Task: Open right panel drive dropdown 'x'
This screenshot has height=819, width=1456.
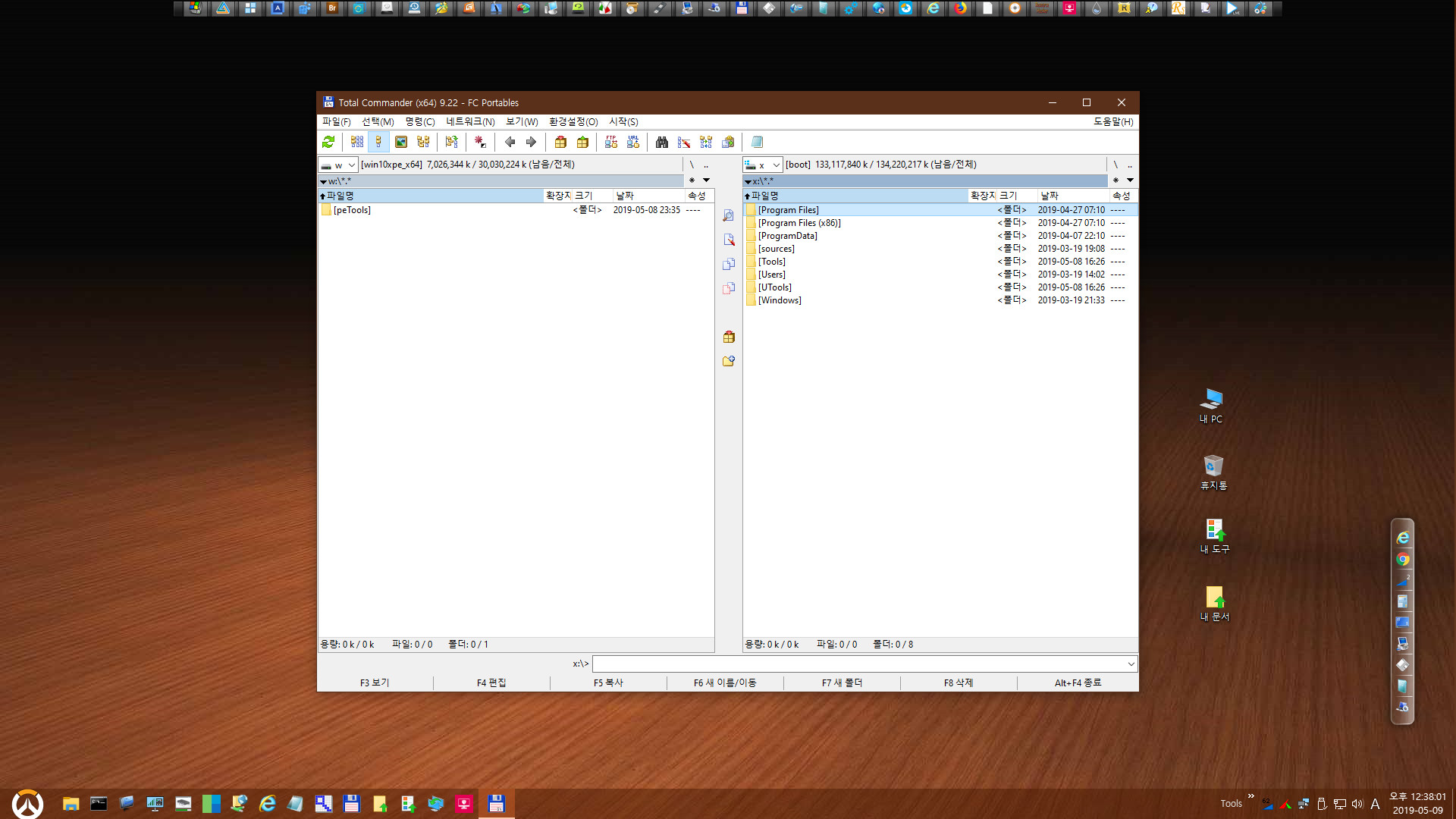Action: 762,165
